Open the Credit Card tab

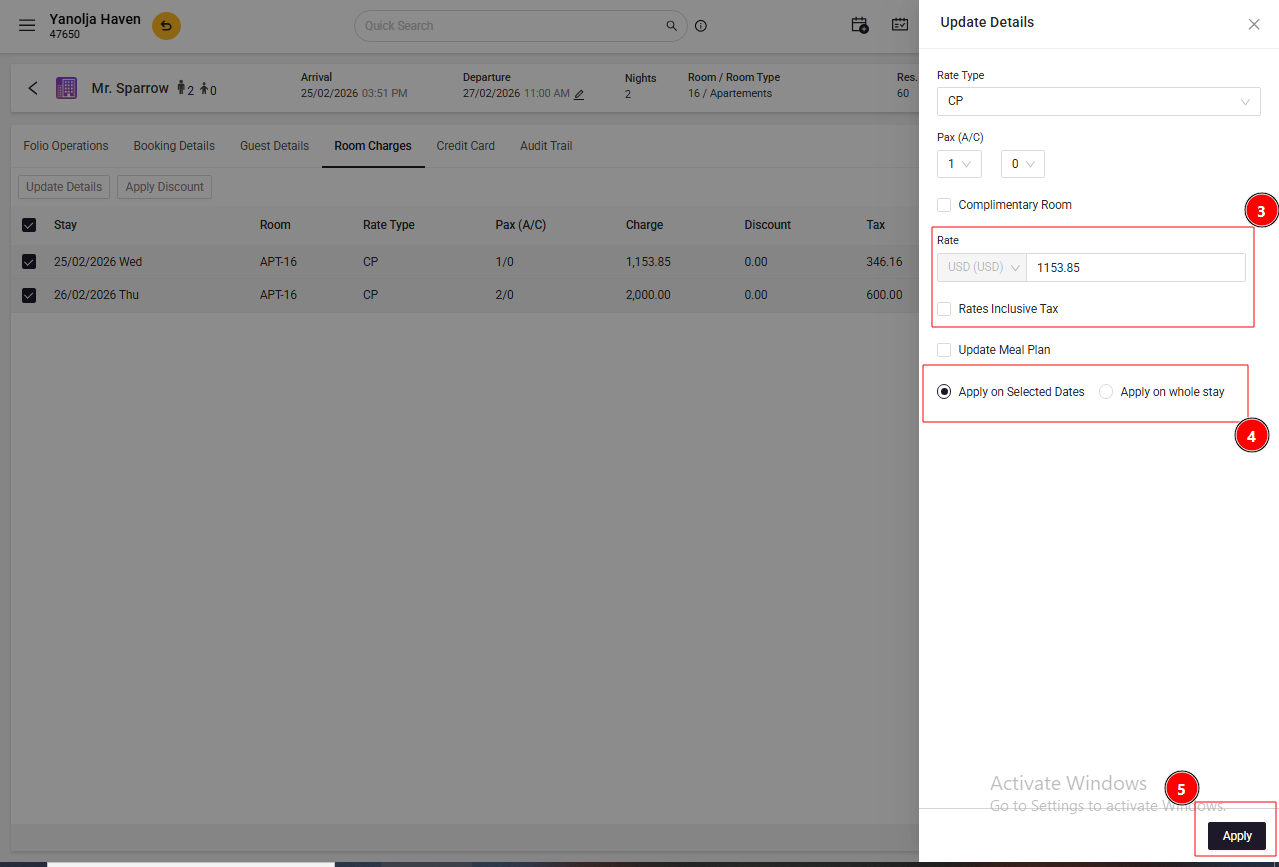point(466,146)
